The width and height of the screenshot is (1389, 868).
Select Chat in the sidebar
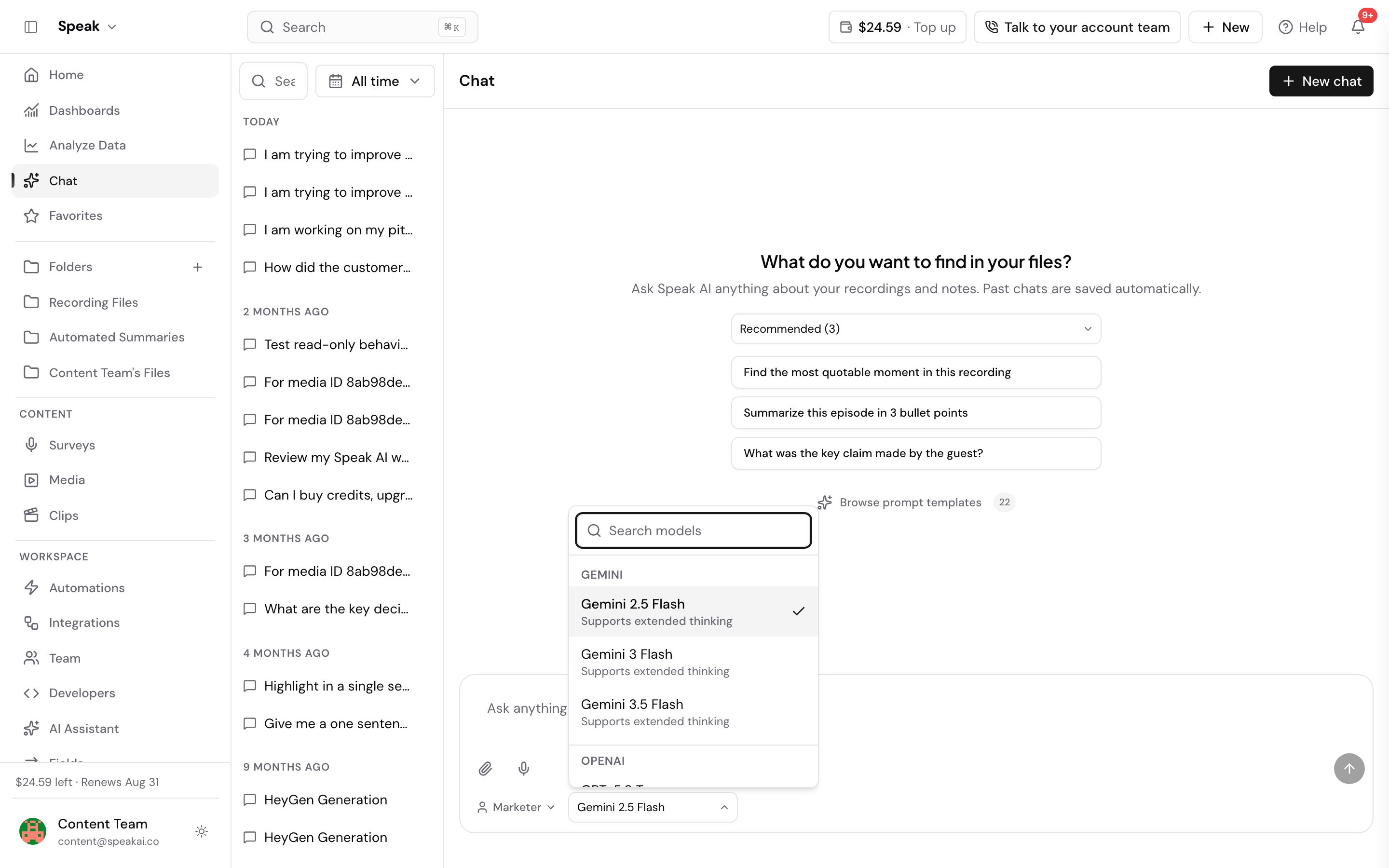115,181
